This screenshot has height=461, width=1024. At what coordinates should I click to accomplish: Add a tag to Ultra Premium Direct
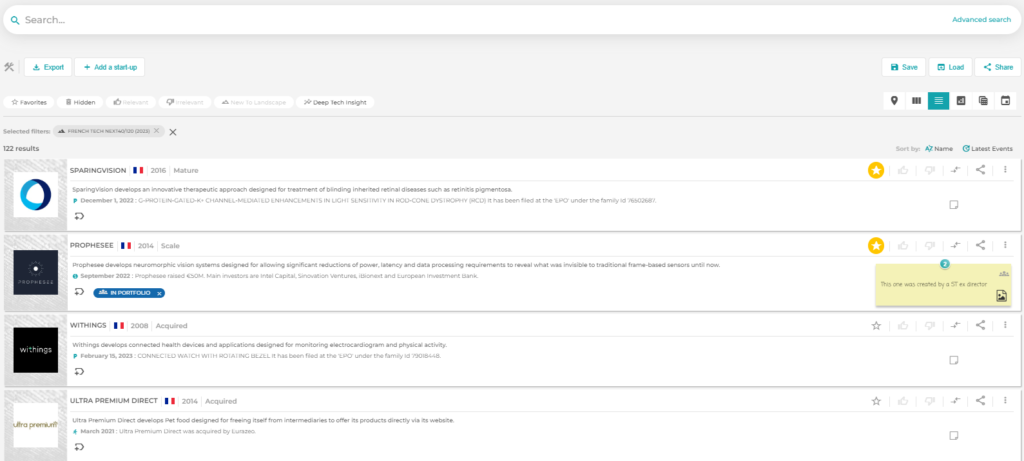click(x=79, y=447)
